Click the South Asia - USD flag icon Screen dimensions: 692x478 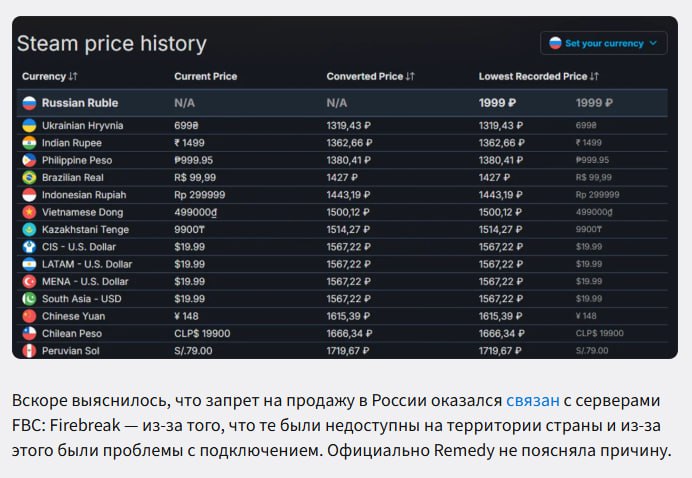tap(29, 298)
